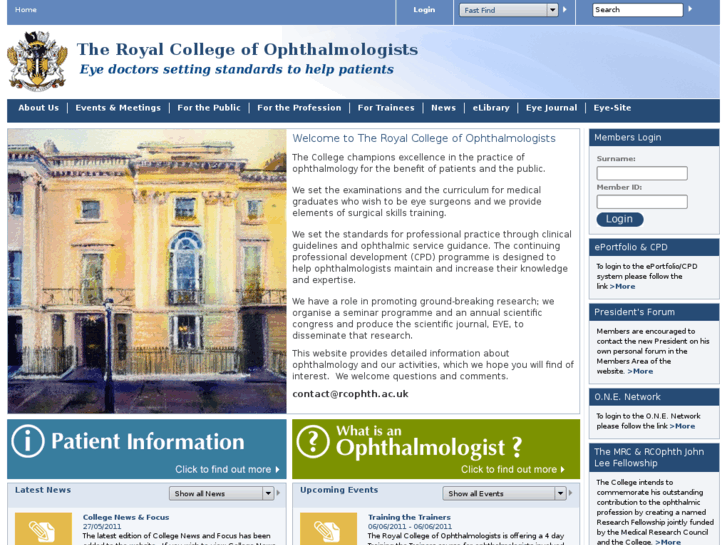This screenshot has height=545, width=727.
Task: Follow the President's Forum More link
Action: pos(640,371)
